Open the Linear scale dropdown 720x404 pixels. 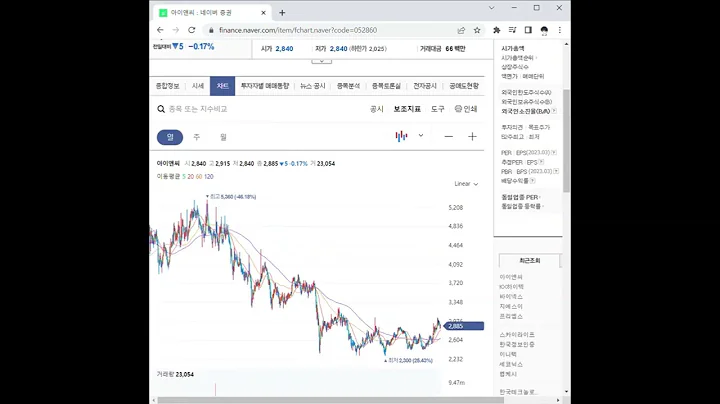point(466,184)
